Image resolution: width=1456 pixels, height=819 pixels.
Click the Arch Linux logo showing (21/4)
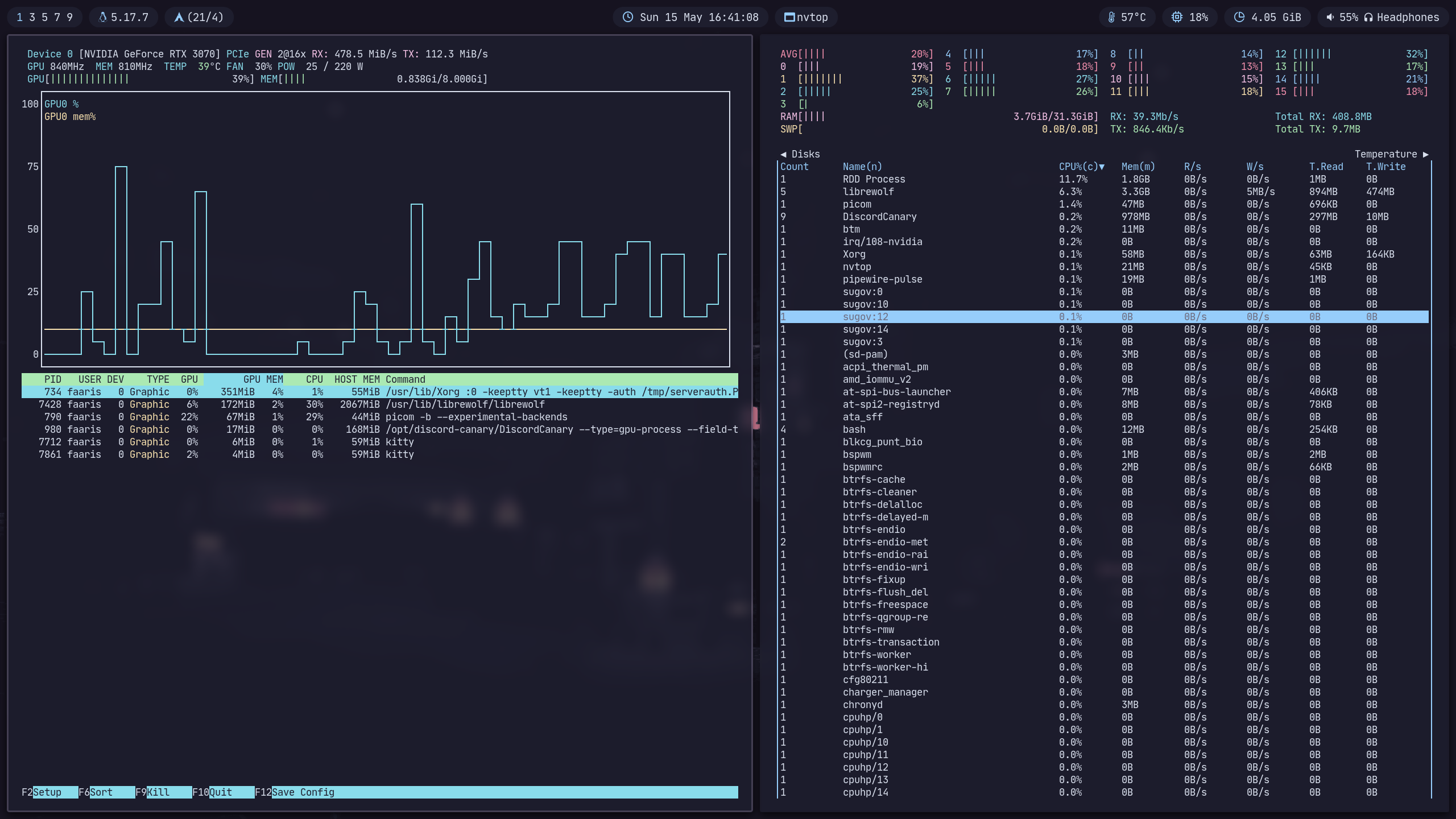point(180,17)
